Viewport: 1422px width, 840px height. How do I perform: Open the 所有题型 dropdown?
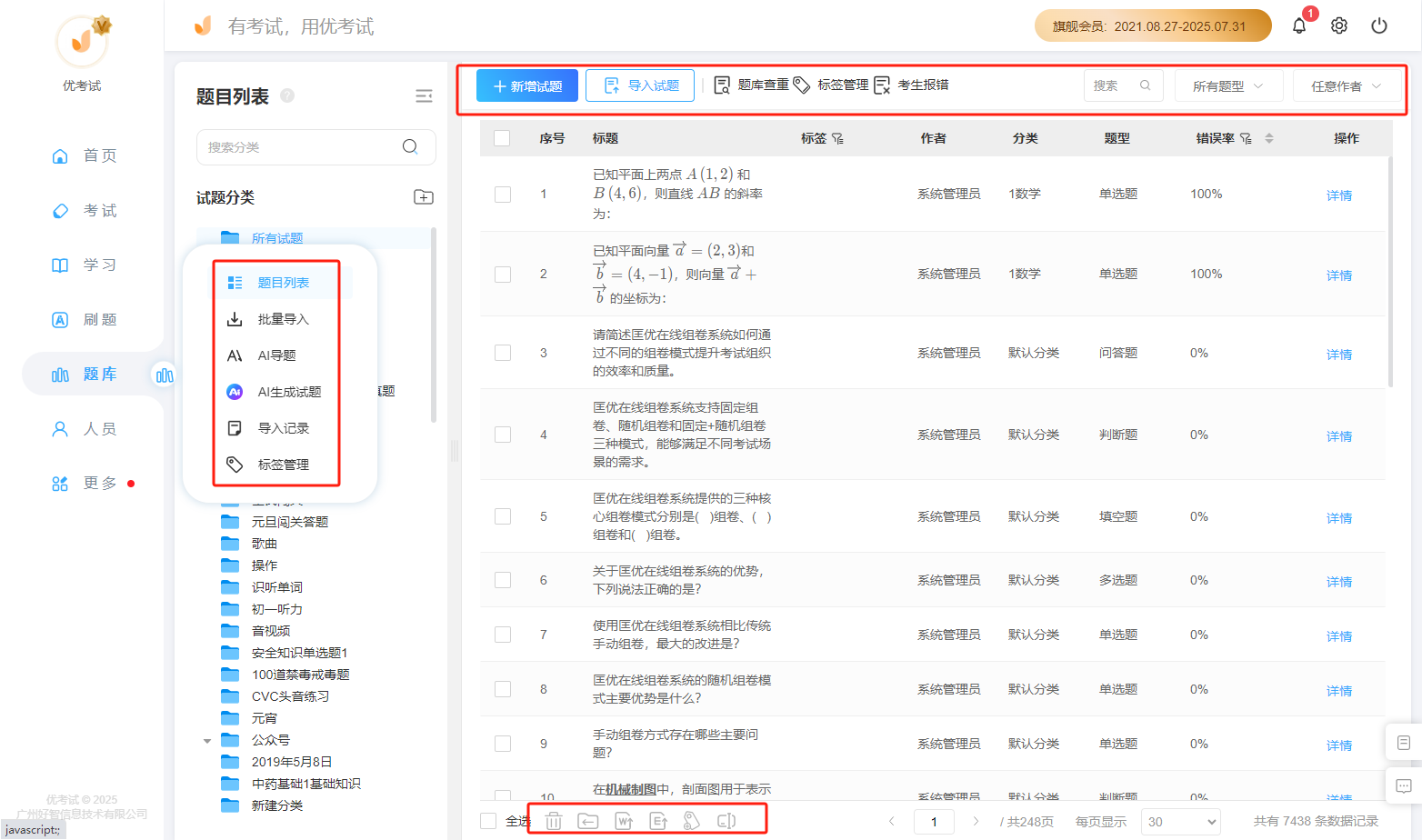(x=1228, y=85)
